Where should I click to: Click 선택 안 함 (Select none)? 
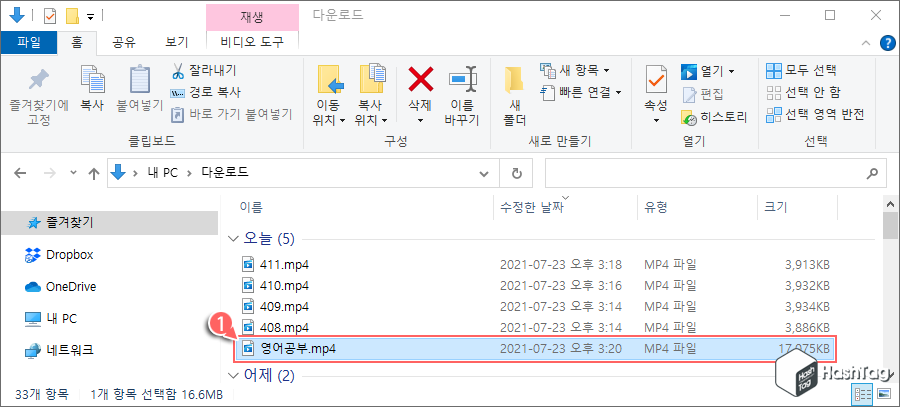coord(804,93)
